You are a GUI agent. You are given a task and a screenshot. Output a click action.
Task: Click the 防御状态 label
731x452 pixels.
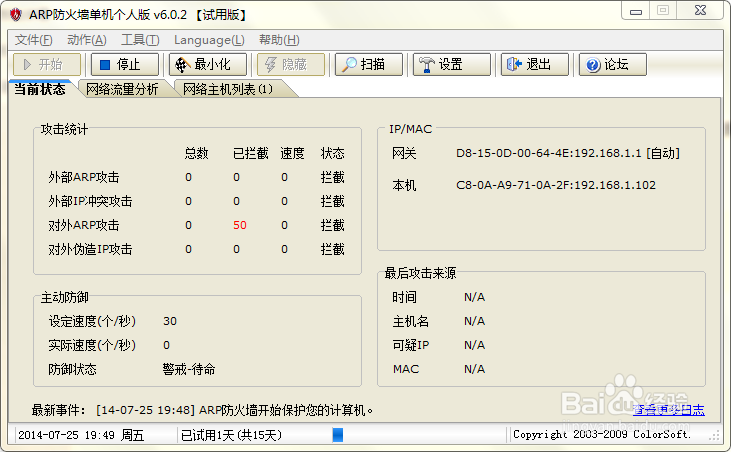[72, 370]
